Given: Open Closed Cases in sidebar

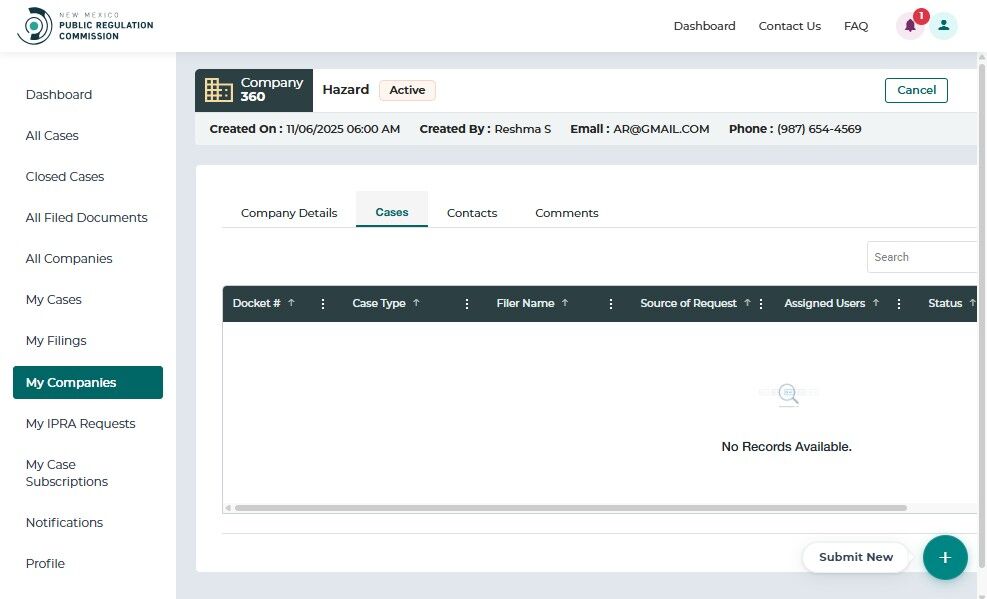Looking at the screenshot, I should [x=65, y=176].
